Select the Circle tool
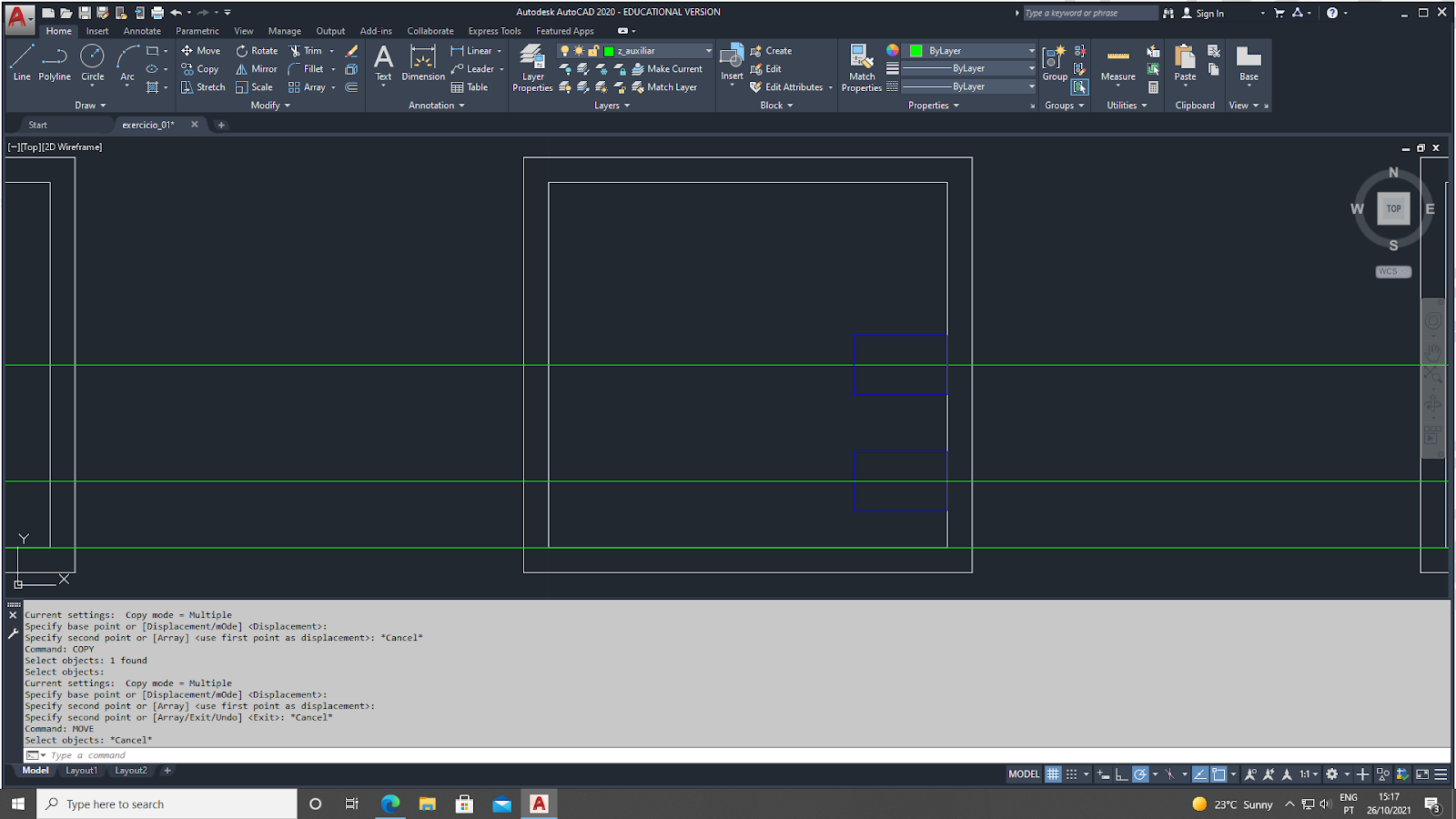 point(92,63)
